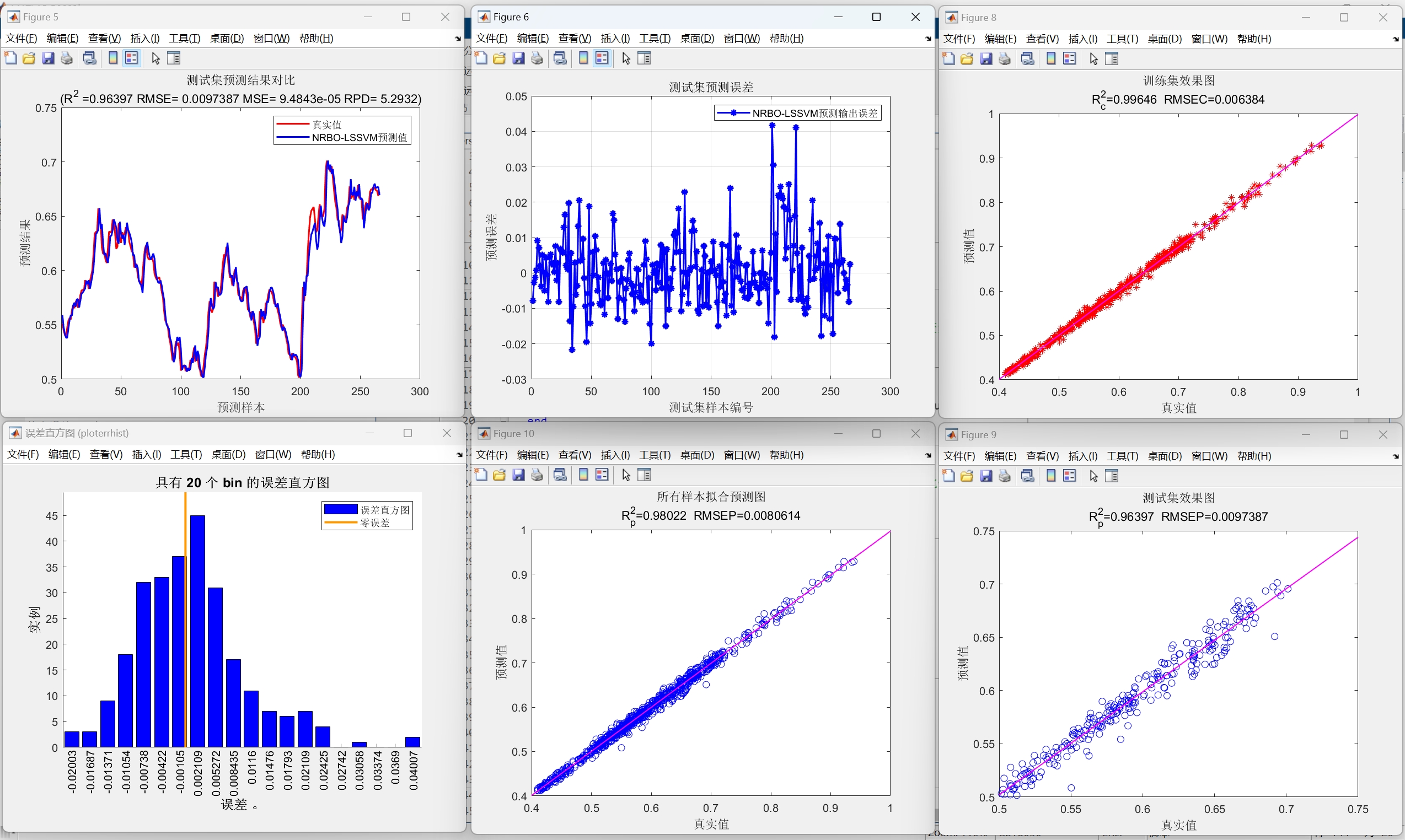This screenshot has height=840, width=1405.
Task: Click dock arrow at right of Figure 6 menu bar
Action: [927, 39]
